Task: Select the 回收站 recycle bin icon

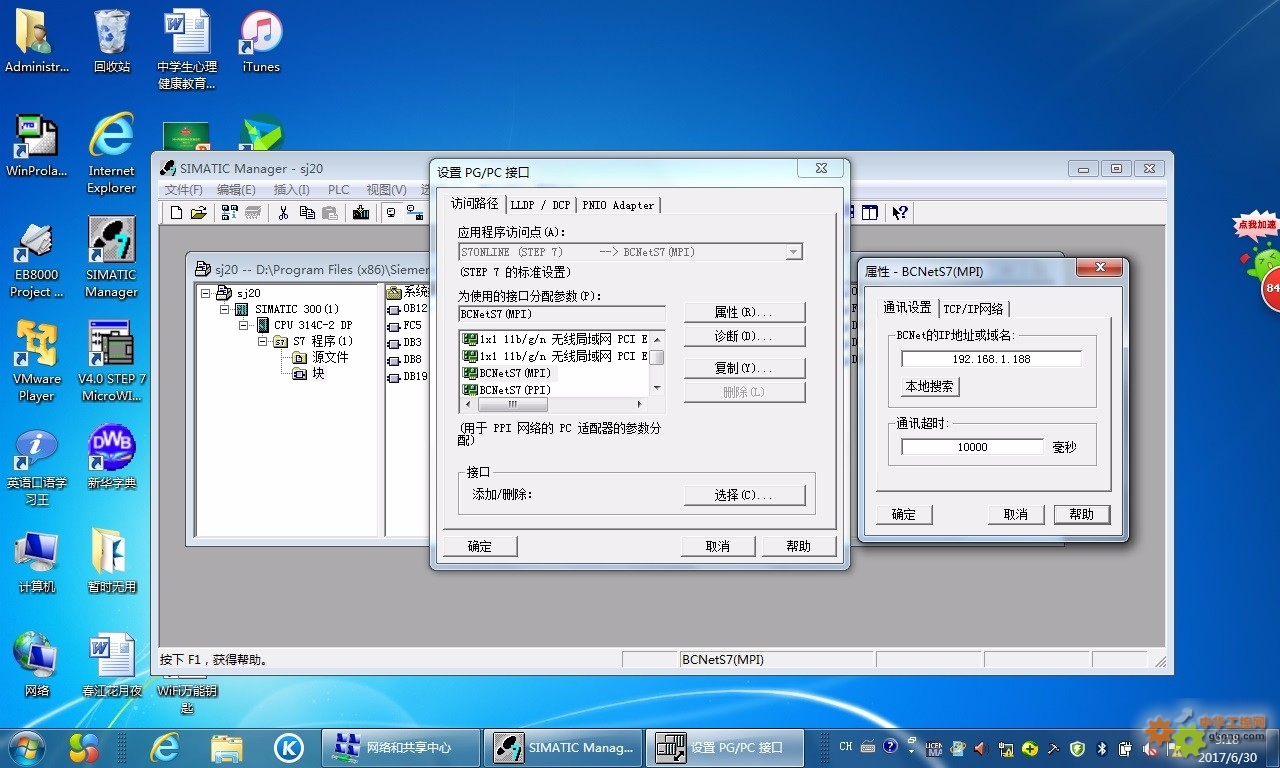Action: tap(111, 42)
